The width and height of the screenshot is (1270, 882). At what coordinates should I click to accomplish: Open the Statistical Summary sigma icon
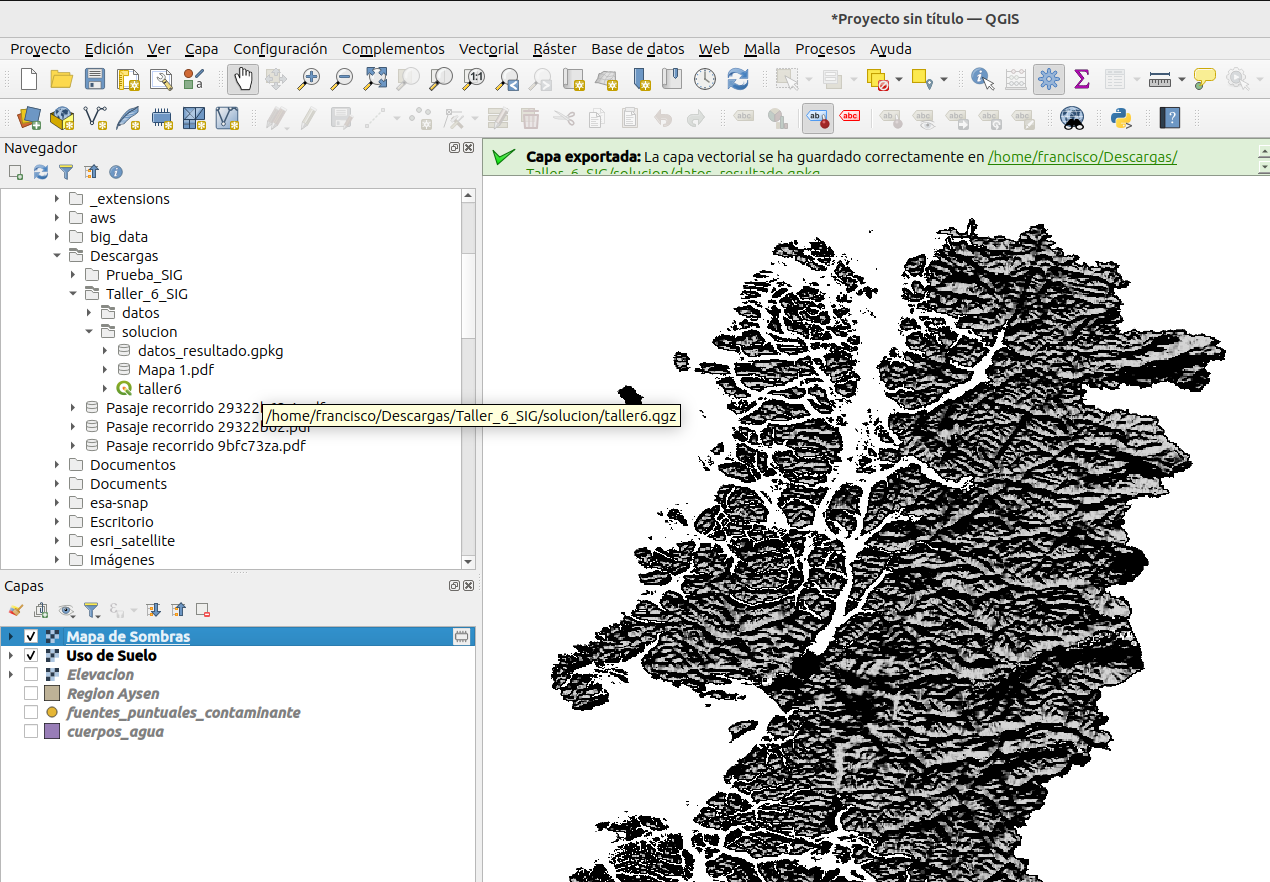click(x=1081, y=79)
